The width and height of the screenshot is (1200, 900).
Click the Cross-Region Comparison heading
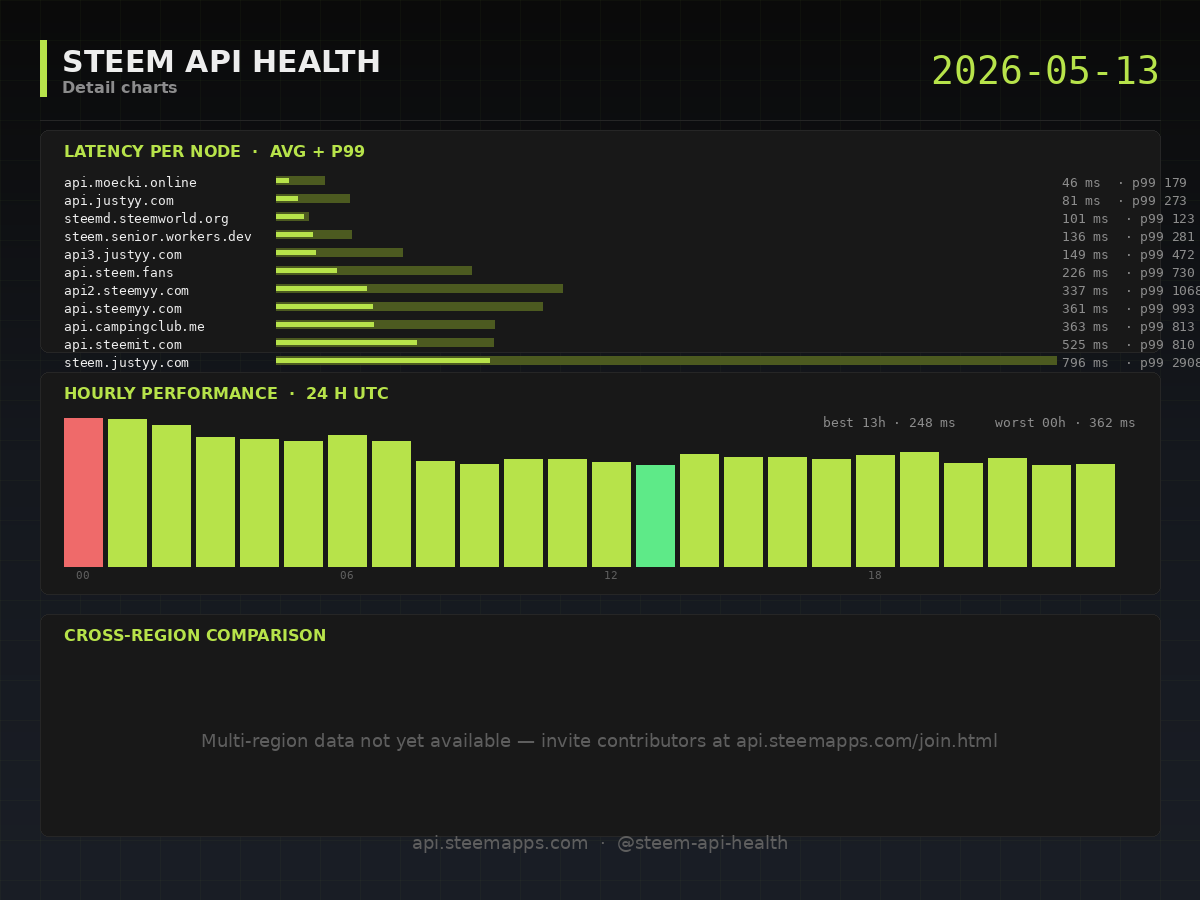point(195,636)
